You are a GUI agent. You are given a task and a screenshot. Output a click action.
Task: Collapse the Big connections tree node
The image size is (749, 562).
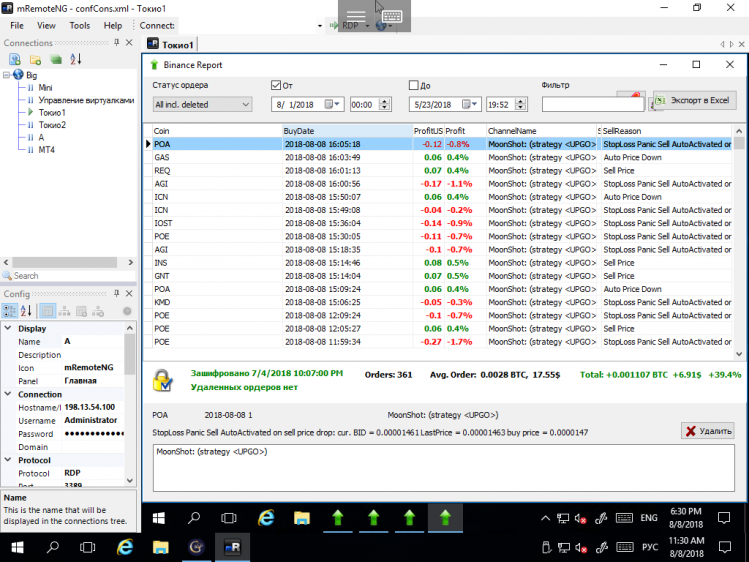[x=6, y=75]
